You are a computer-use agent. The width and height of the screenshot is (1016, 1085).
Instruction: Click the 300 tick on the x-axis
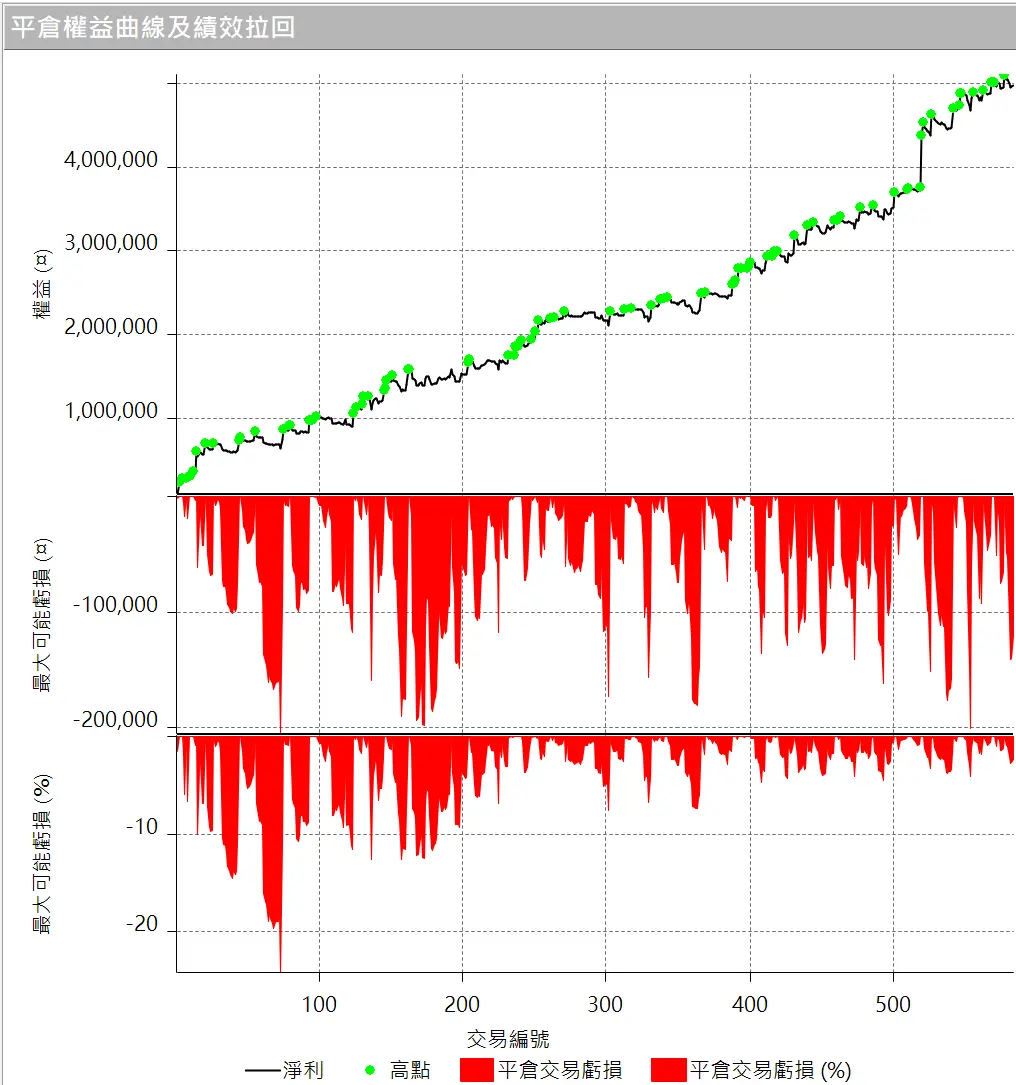tap(605, 1003)
